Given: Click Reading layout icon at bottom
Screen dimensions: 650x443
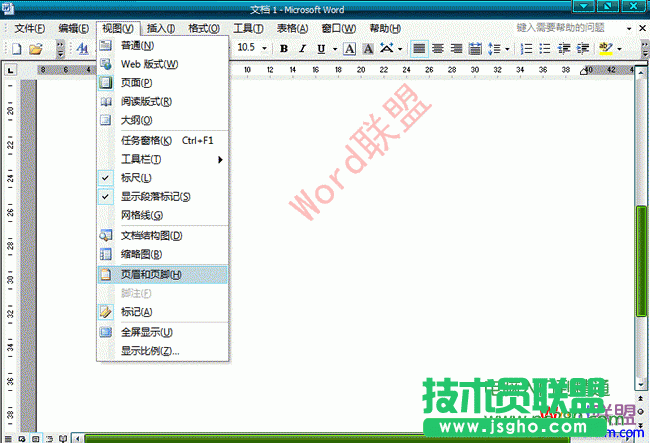Looking at the screenshot, I should click(63, 438).
